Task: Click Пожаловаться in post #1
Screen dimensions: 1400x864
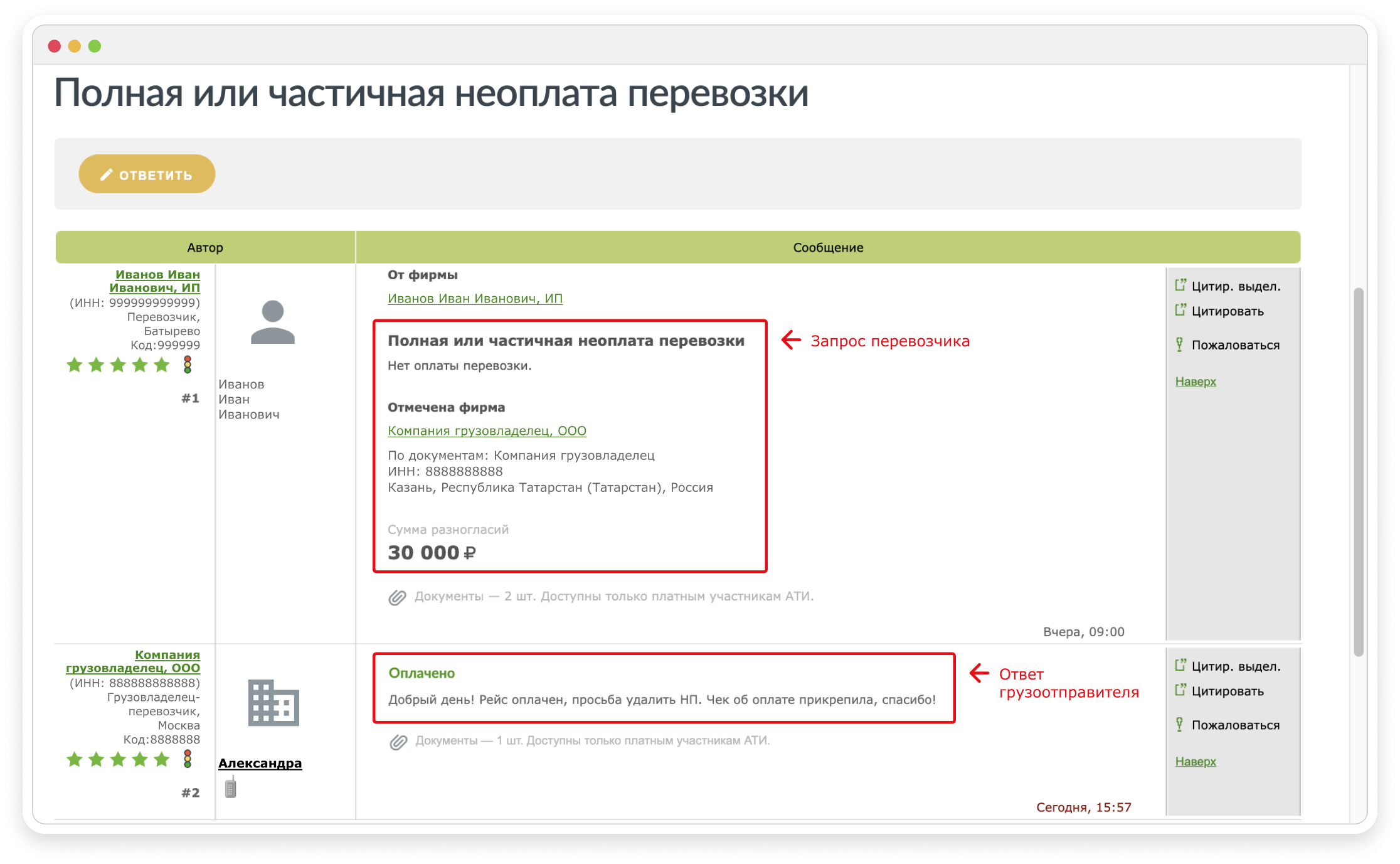Action: click(1235, 345)
